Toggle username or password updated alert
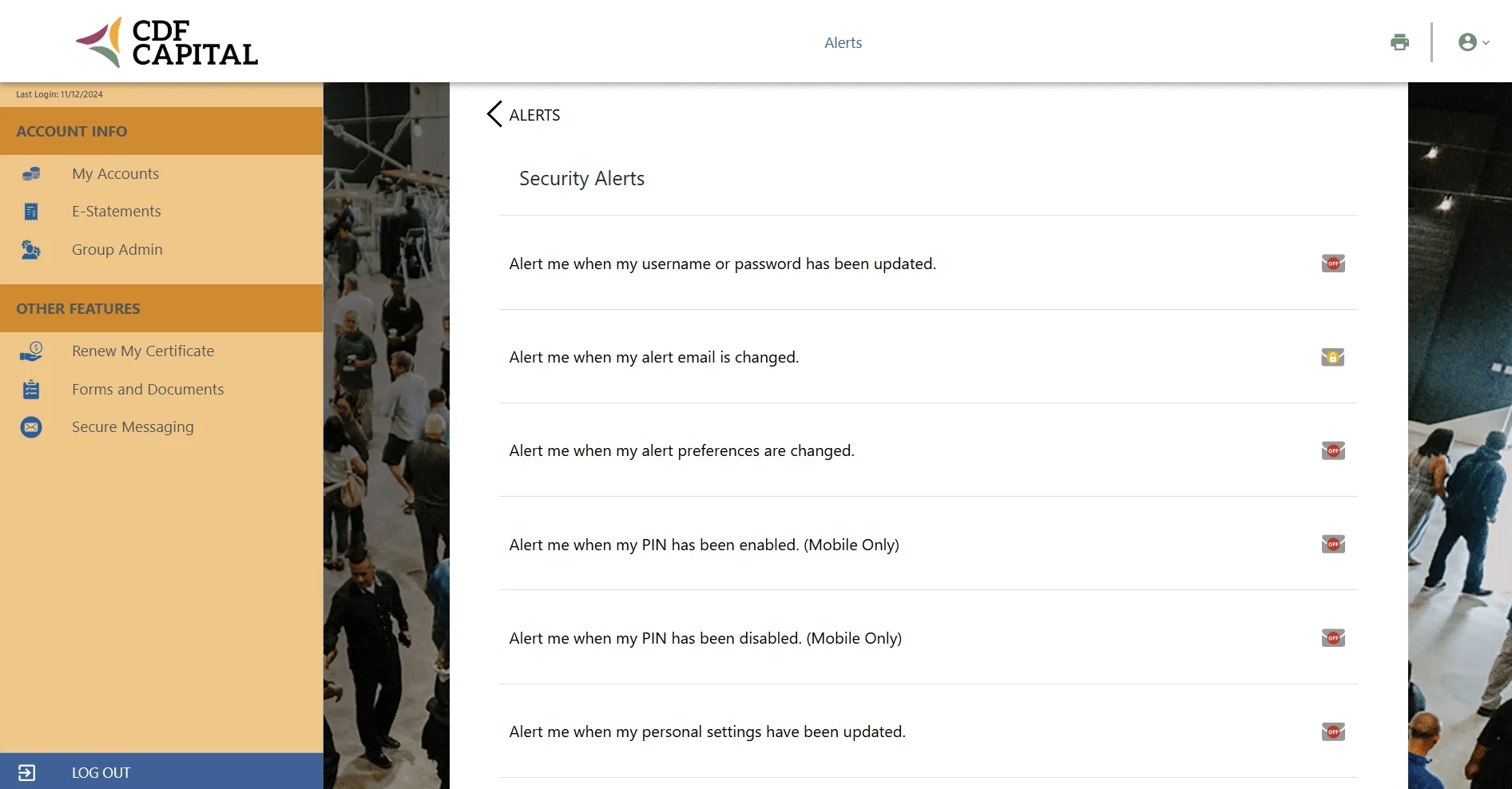1512x789 pixels. [x=1332, y=264]
